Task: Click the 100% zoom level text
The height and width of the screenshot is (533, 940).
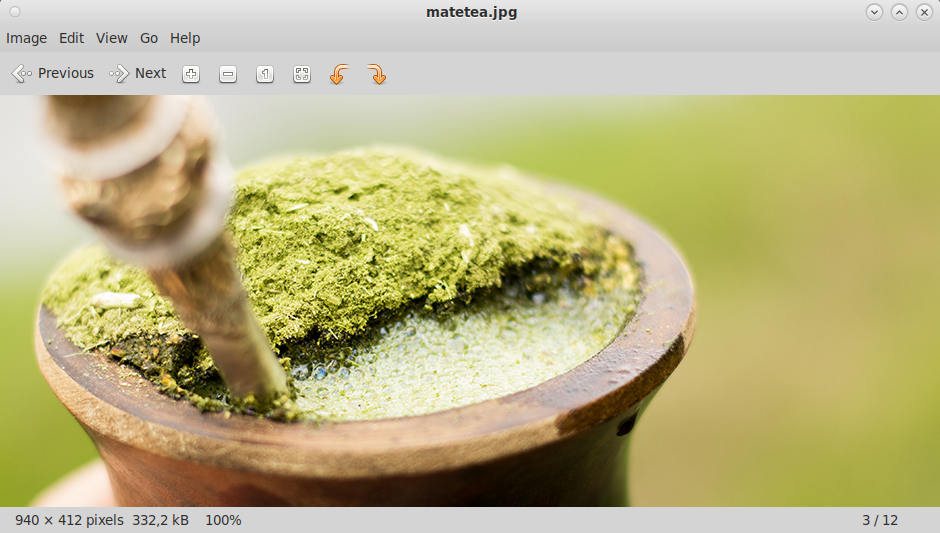Action: [224, 520]
